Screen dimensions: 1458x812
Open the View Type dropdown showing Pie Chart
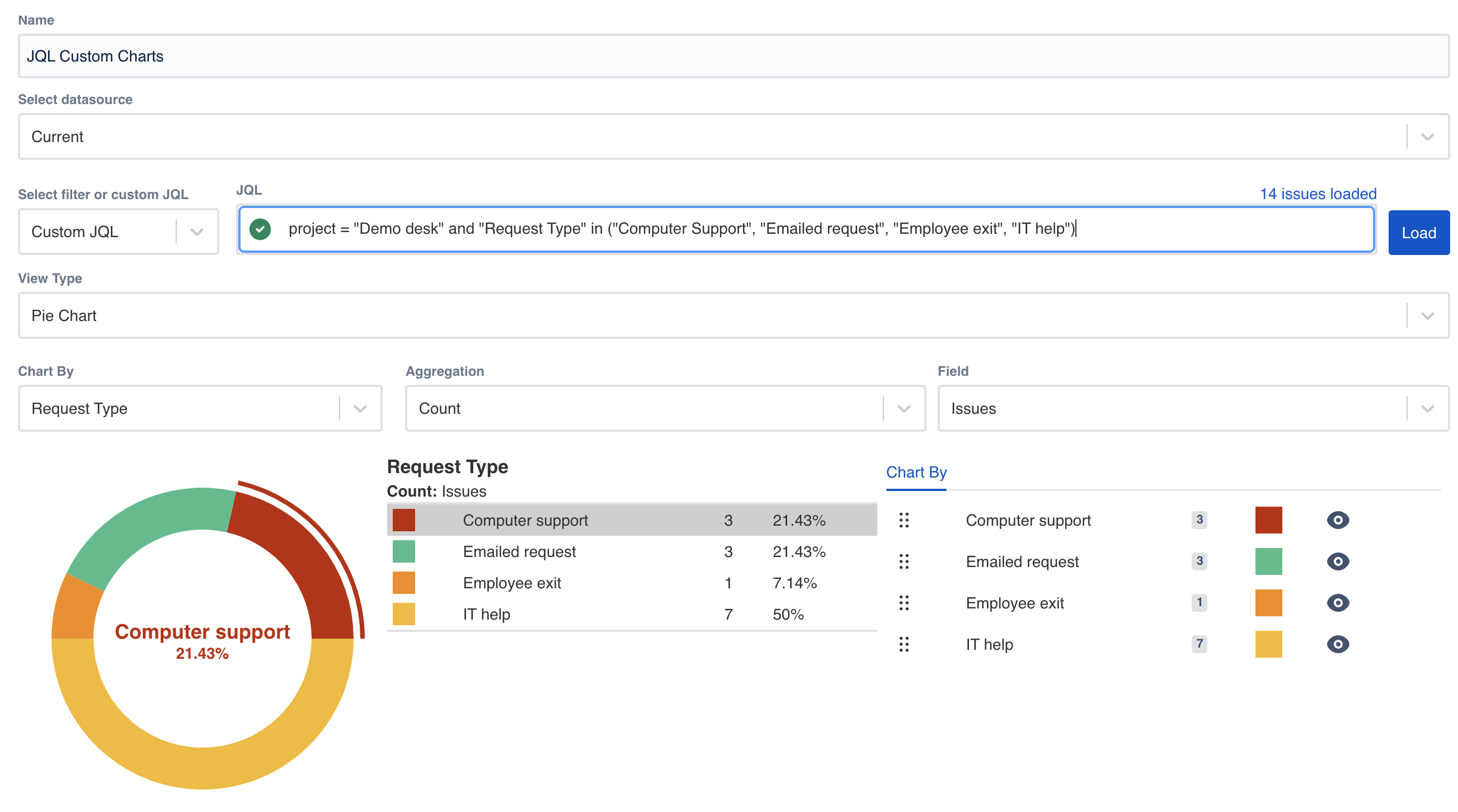pos(1426,315)
